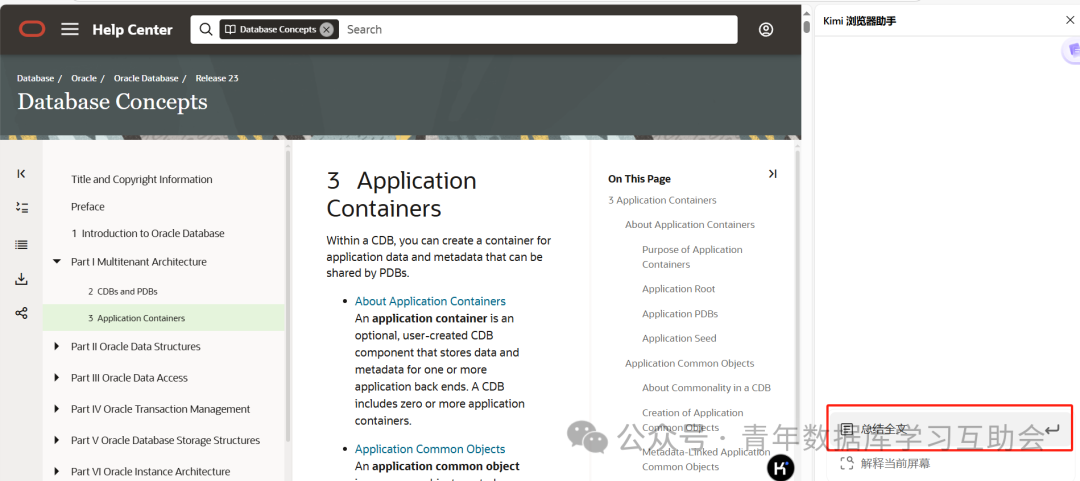1080x481 pixels.
Task: Expand Part III Oracle Data Access
Action: 56,378
